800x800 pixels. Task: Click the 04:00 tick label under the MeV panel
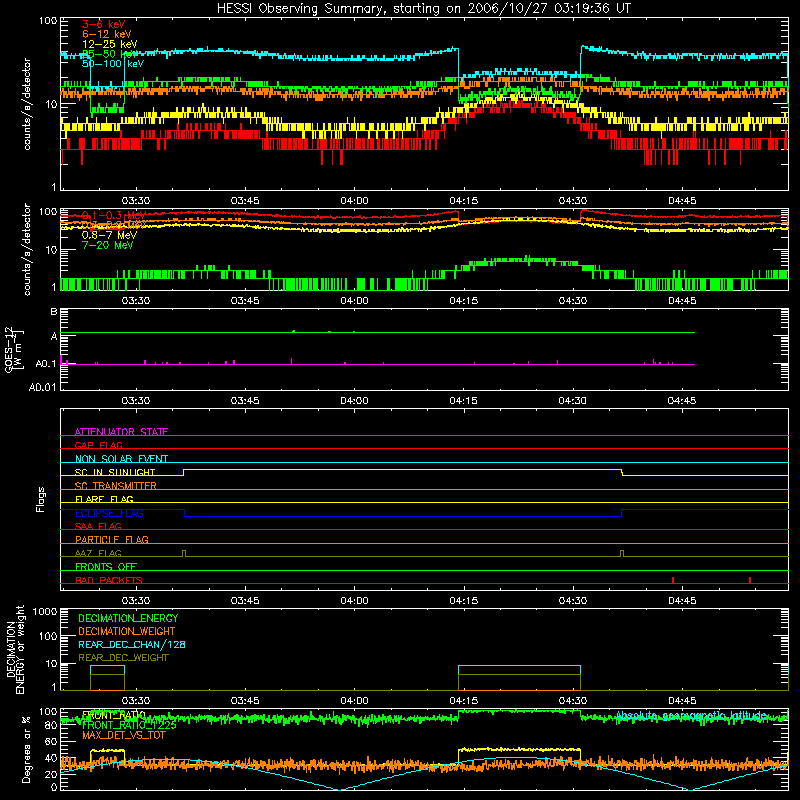(x=354, y=301)
